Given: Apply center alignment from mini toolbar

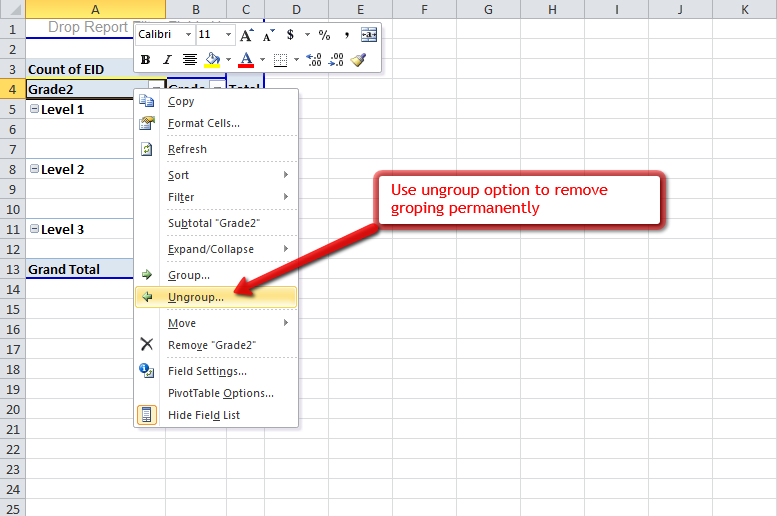Looking at the screenshot, I should click(x=189, y=60).
